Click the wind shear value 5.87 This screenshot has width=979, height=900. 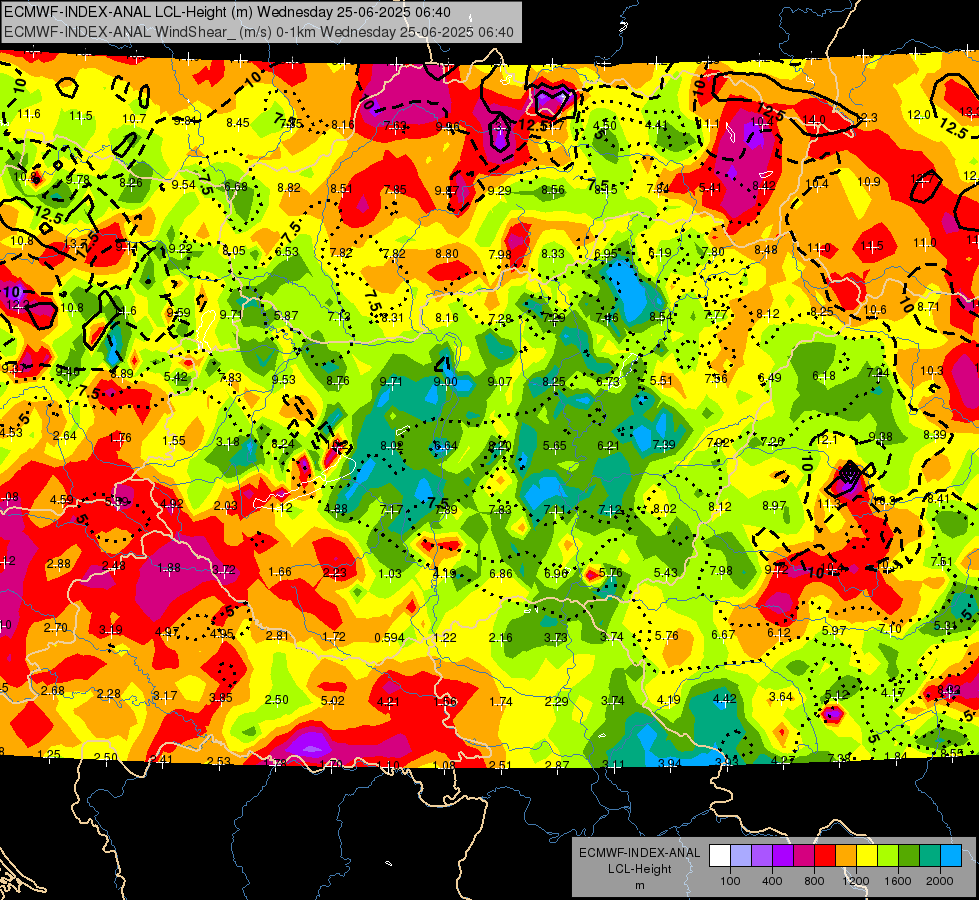(286, 315)
